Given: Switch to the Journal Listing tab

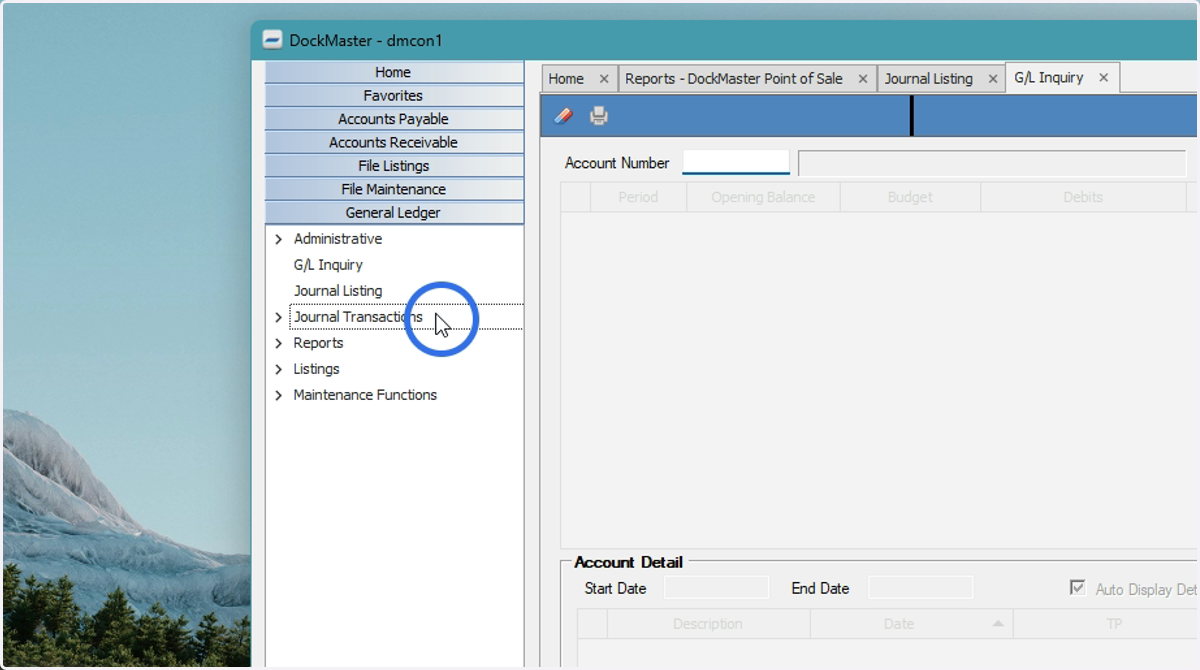Looking at the screenshot, I should (929, 79).
